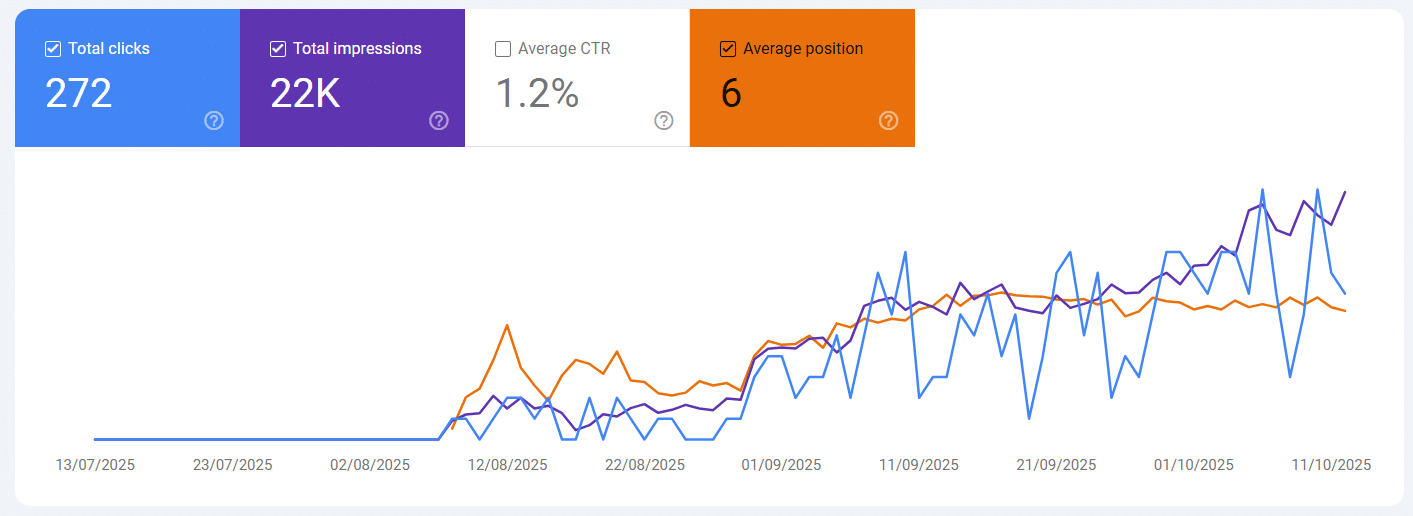
Task: Click the 01/09/2025 date label on the axis
Action: (781, 465)
